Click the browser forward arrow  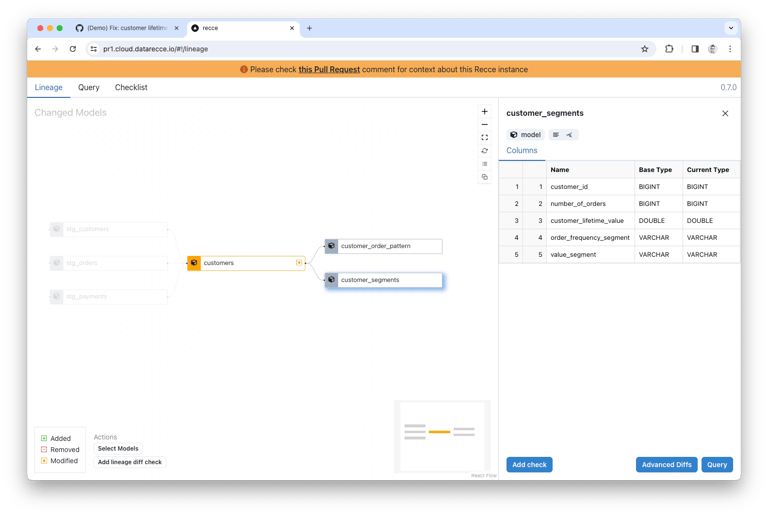[55, 49]
